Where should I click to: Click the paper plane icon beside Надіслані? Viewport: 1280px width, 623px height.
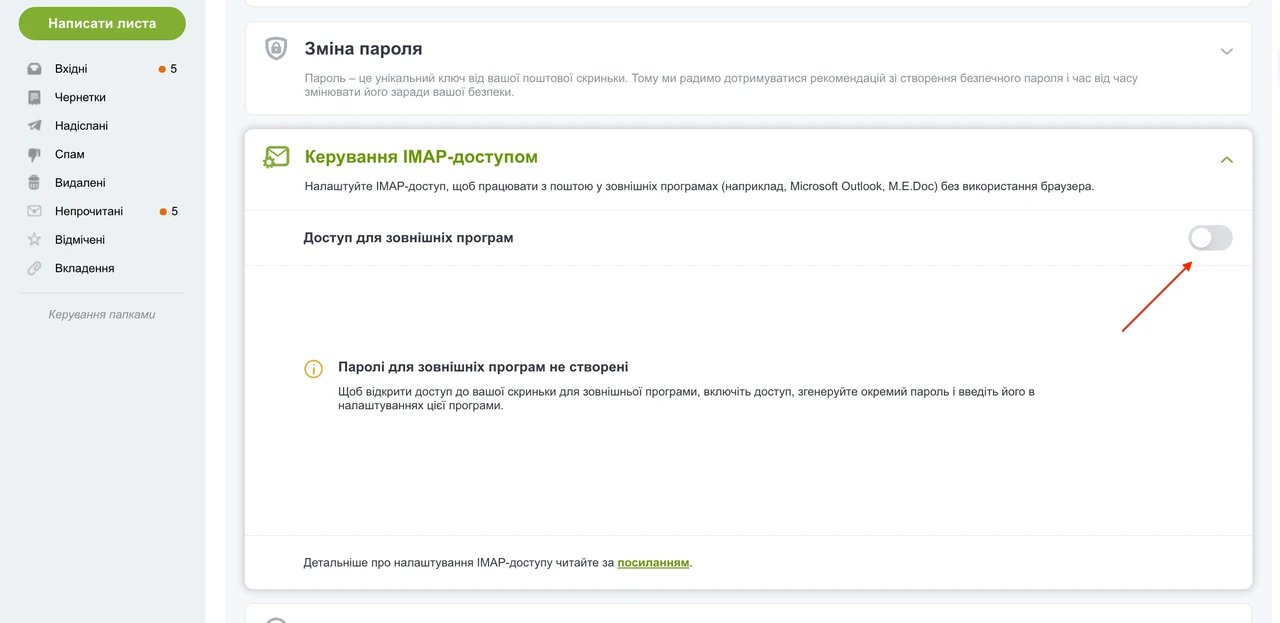coord(34,126)
